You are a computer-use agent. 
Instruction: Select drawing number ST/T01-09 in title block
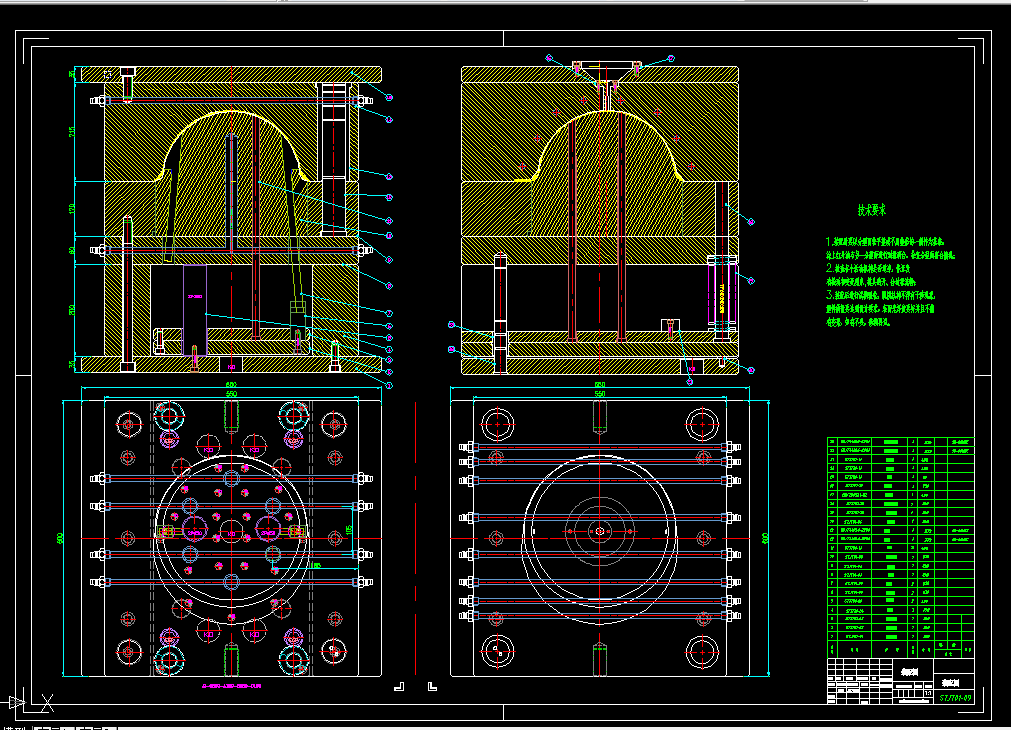click(956, 698)
